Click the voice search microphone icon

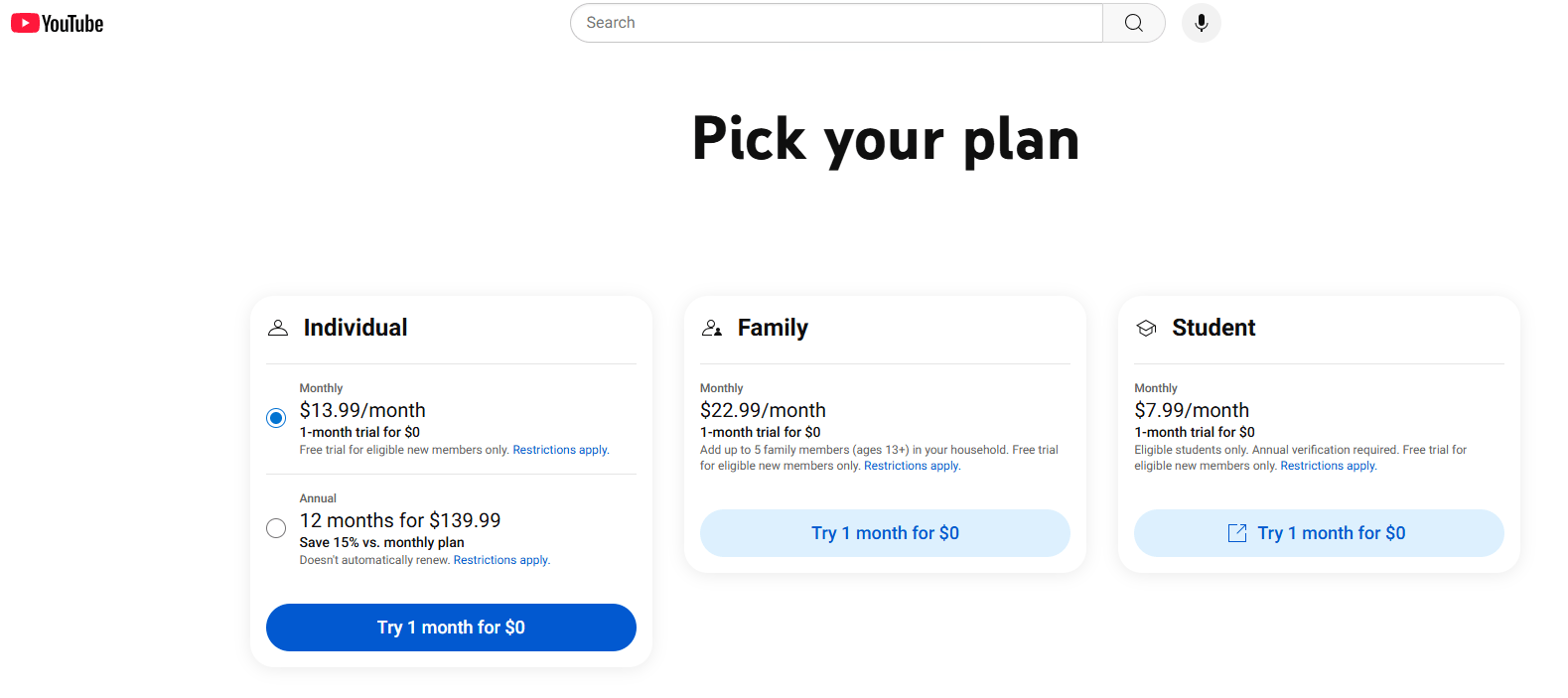(1201, 22)
